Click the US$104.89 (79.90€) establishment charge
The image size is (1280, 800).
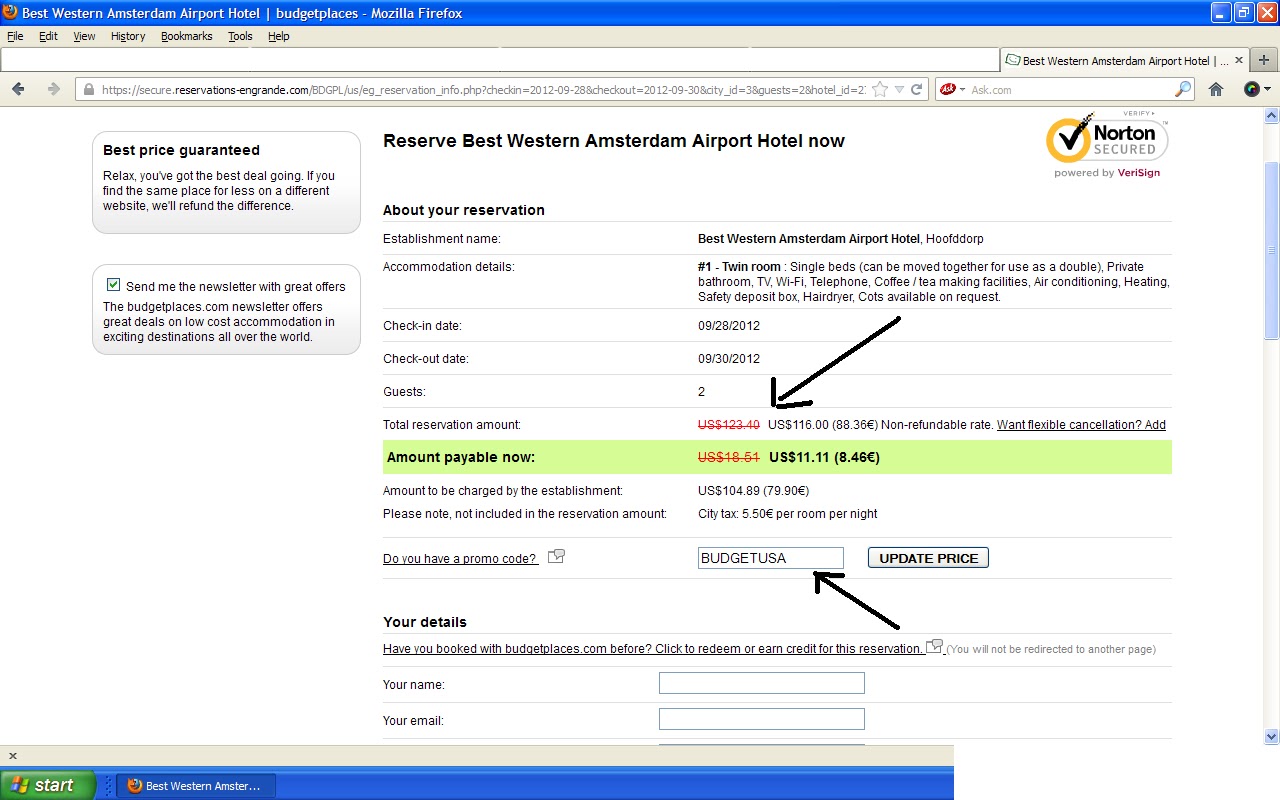(x=753, y=491)
